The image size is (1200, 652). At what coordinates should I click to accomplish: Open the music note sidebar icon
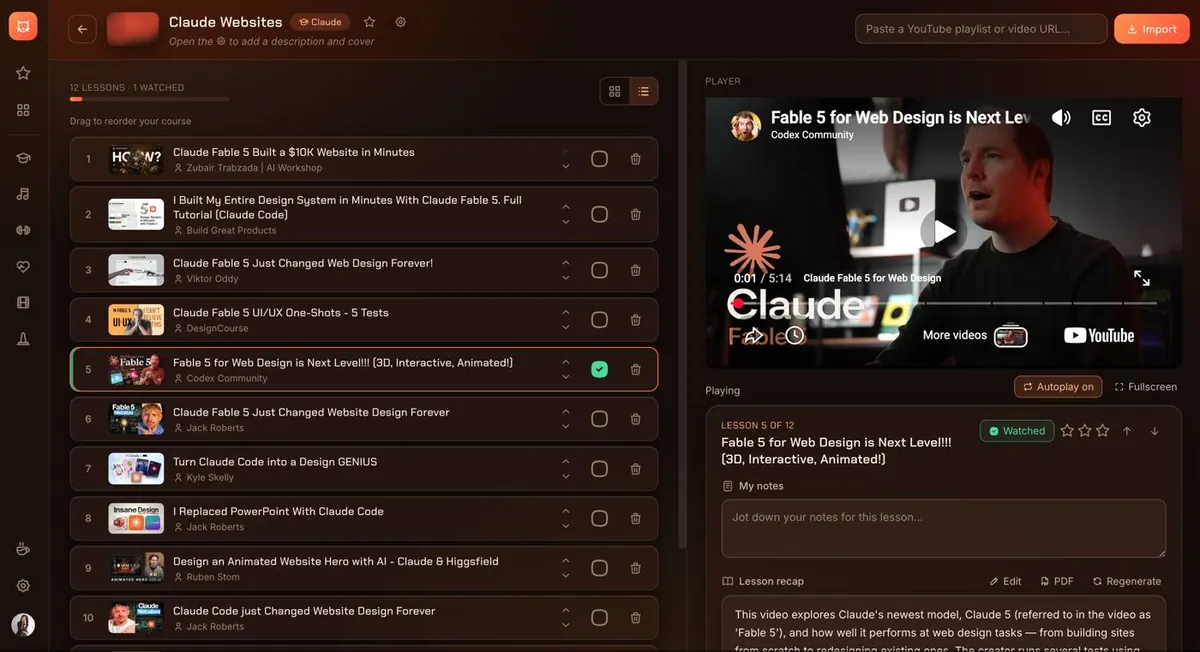coord(23,194)
